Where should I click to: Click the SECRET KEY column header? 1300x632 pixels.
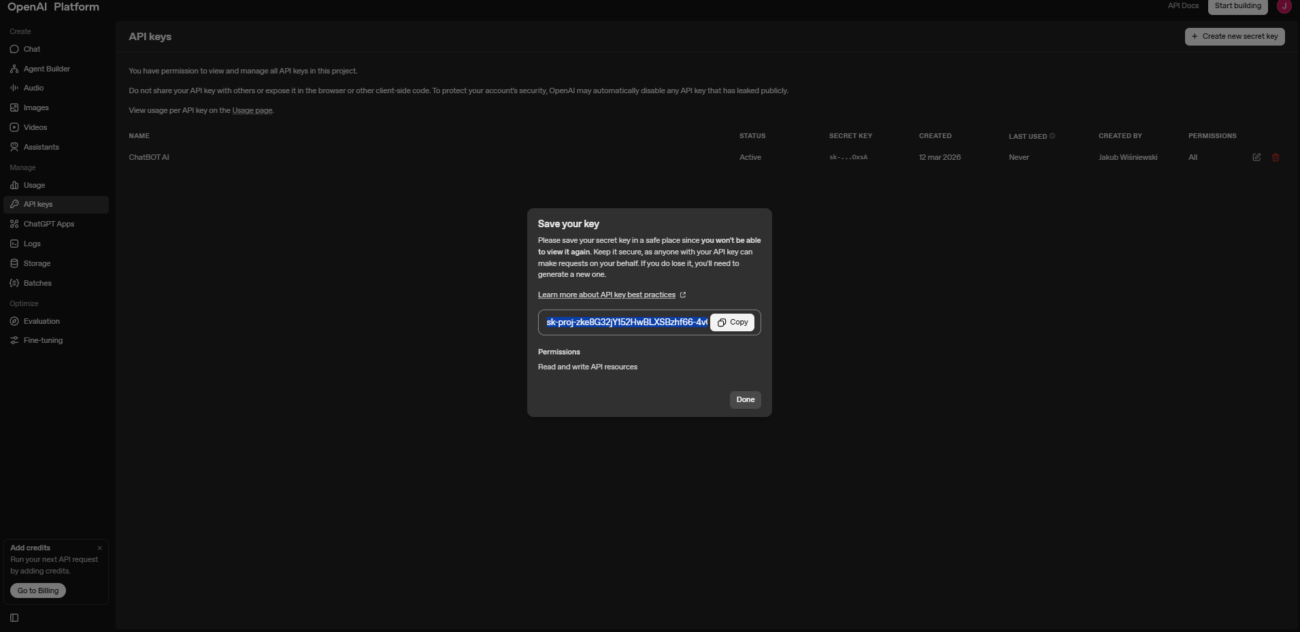pos(850,136)
